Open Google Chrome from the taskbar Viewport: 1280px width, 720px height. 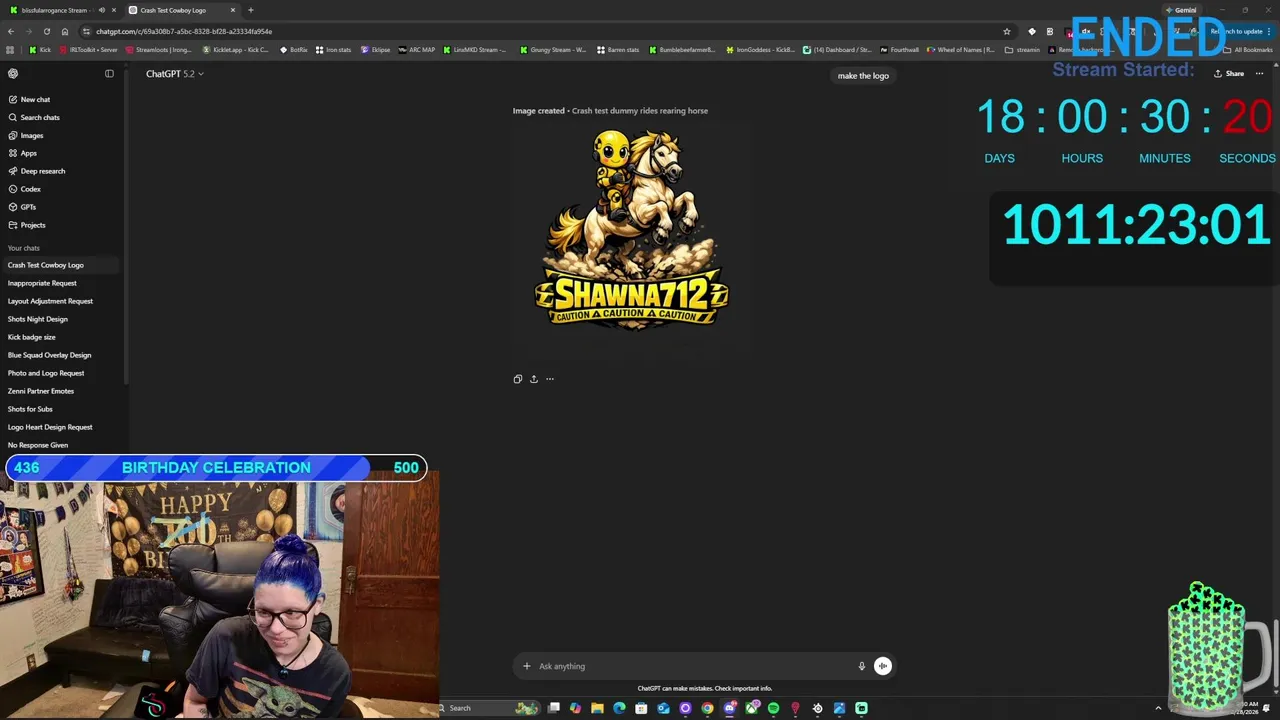coord(707,708)
